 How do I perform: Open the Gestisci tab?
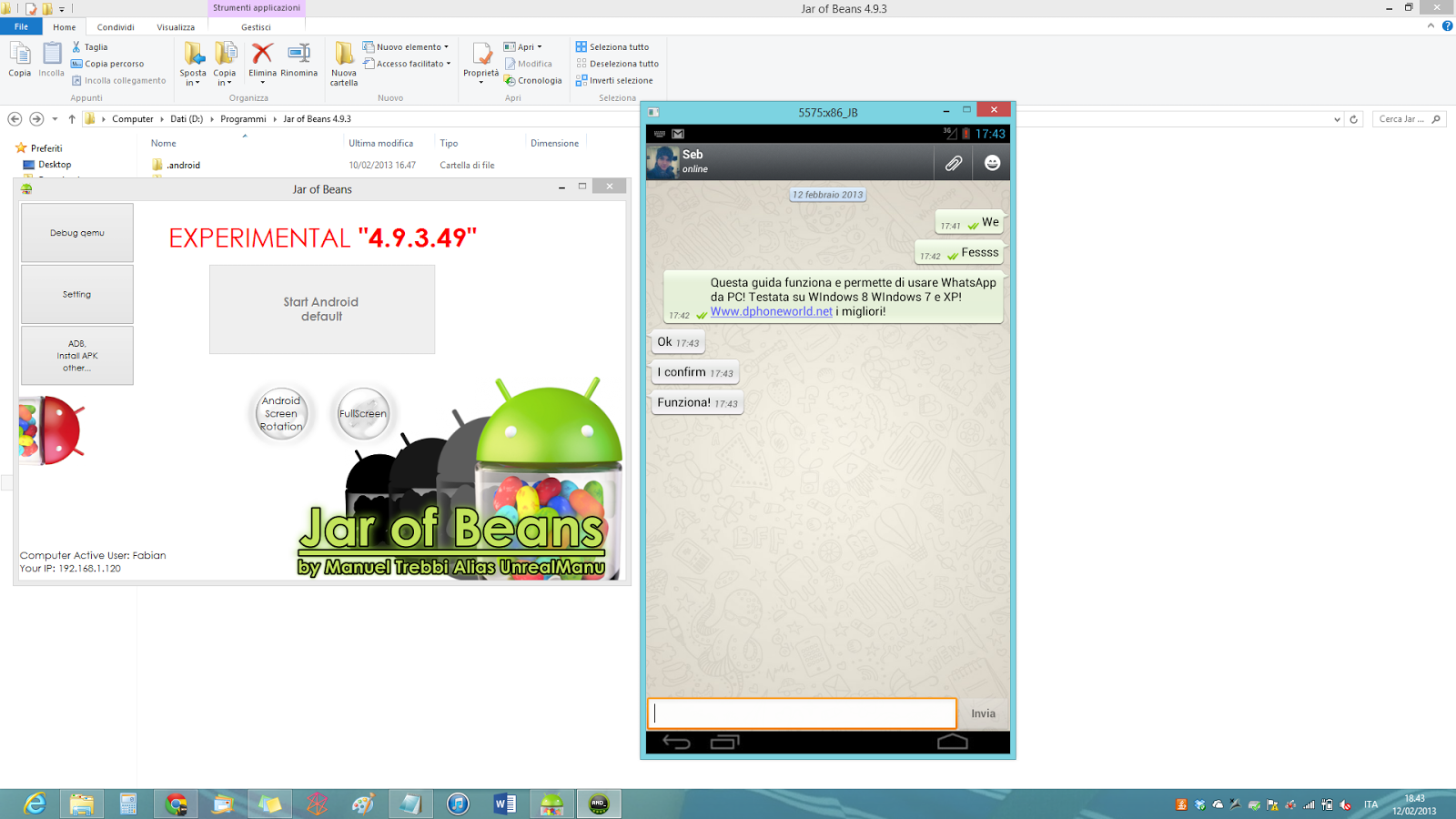256,27
